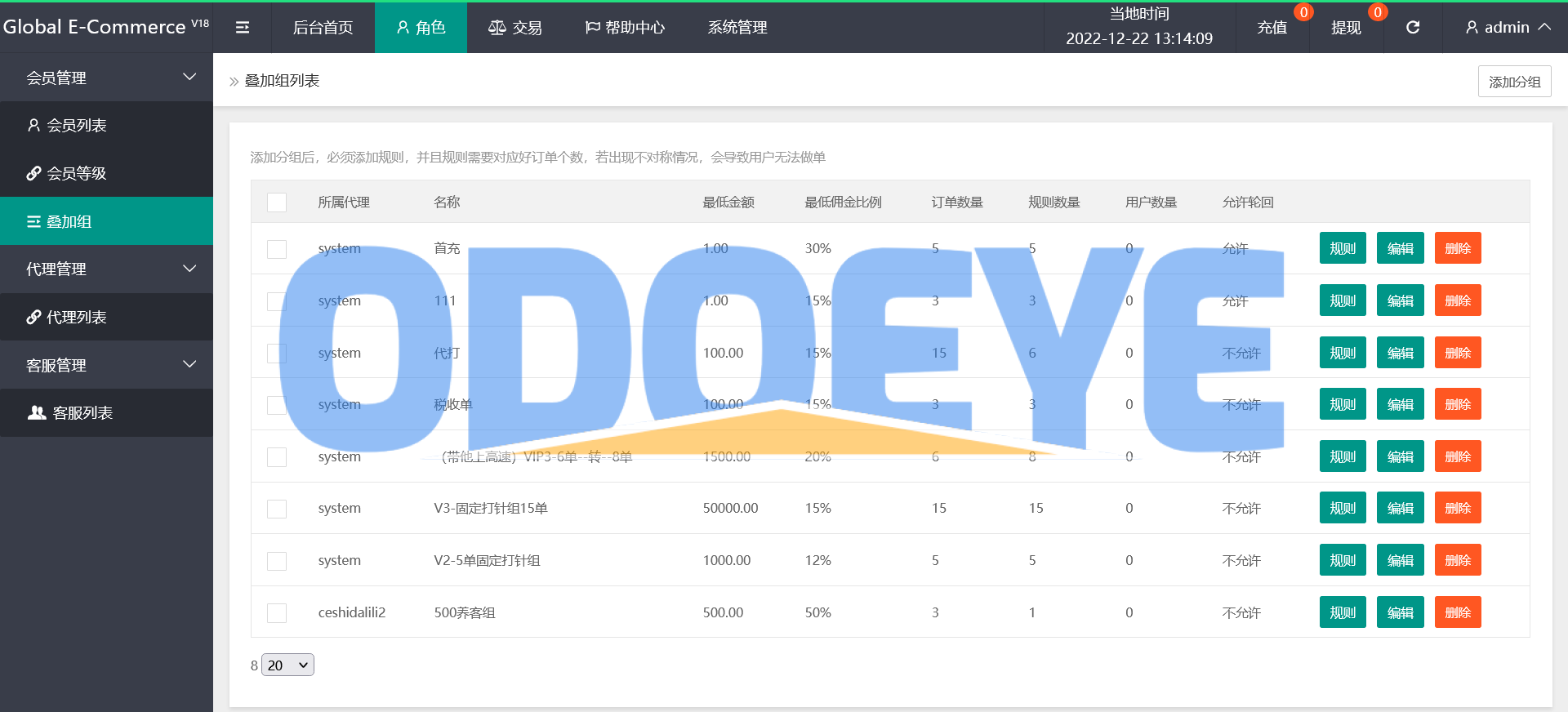This screenshot has width=1568, height=712.
Task: Click the person icon next to 会员列表
Action: click(33, 125)
